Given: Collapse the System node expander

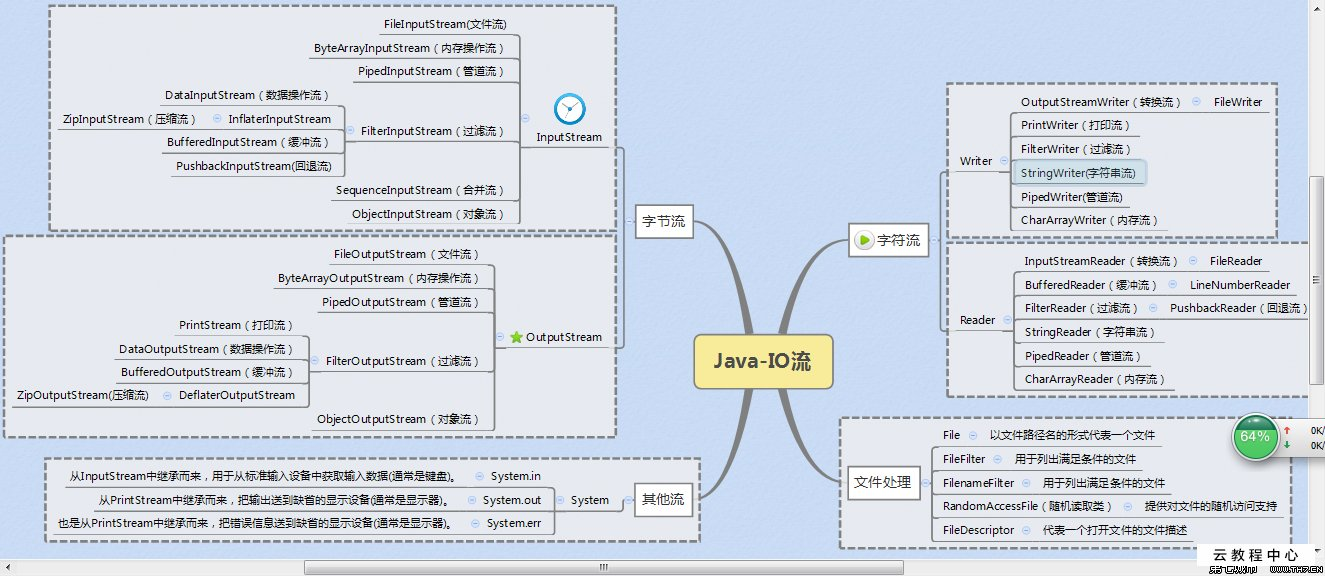Looking at the screenshot, I should point(561,500).
